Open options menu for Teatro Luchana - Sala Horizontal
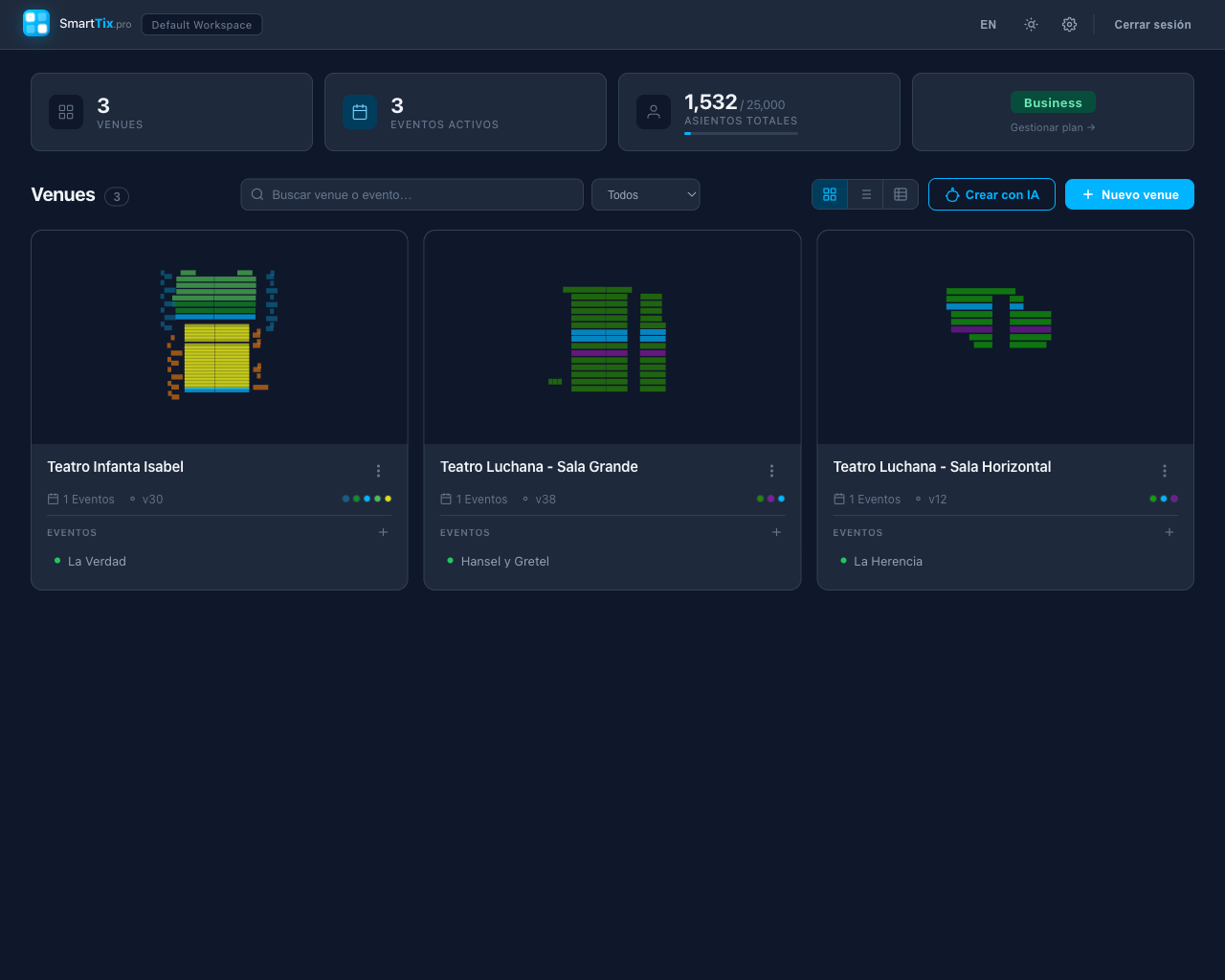This screenshot has width=1225, height=980. pos(1164,470)
